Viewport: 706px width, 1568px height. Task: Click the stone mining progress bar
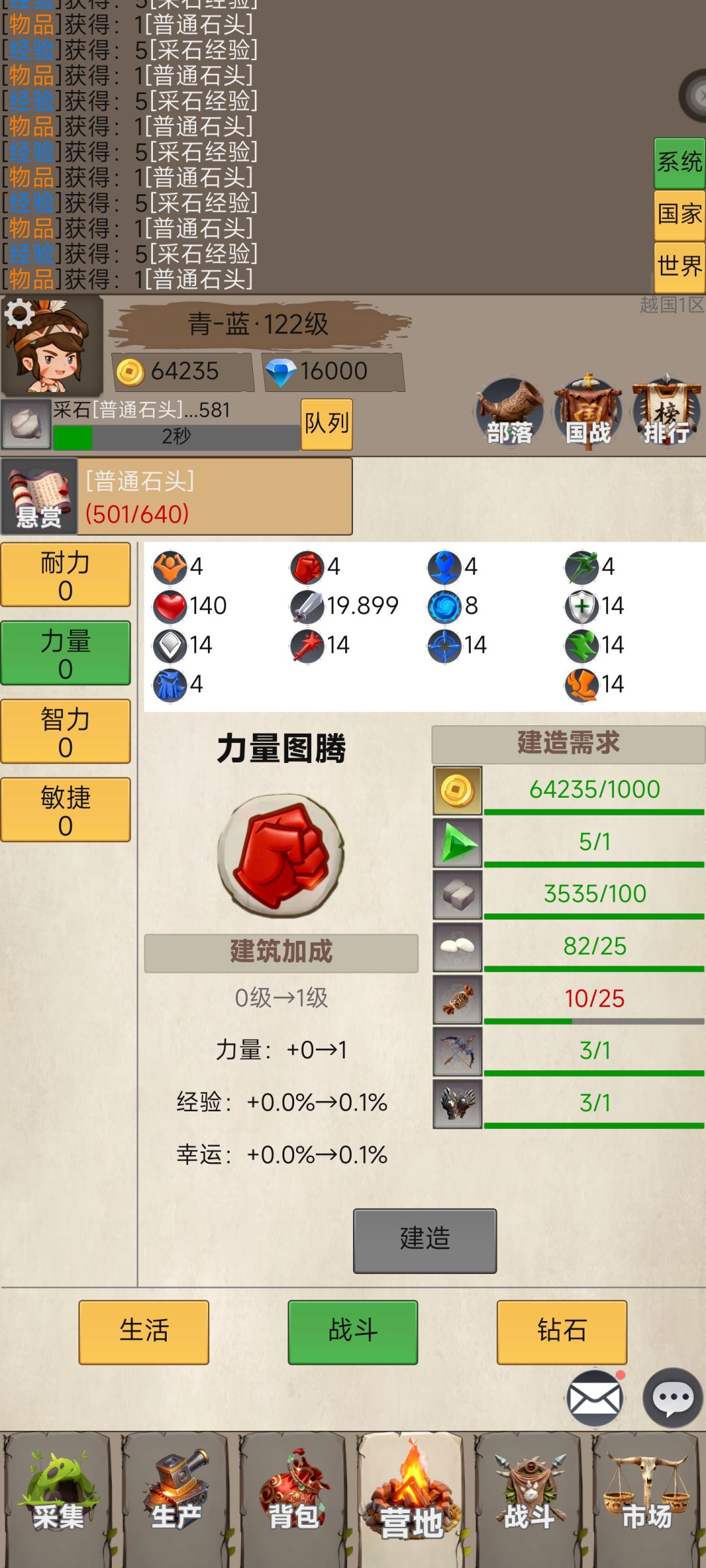pos(176,437)
